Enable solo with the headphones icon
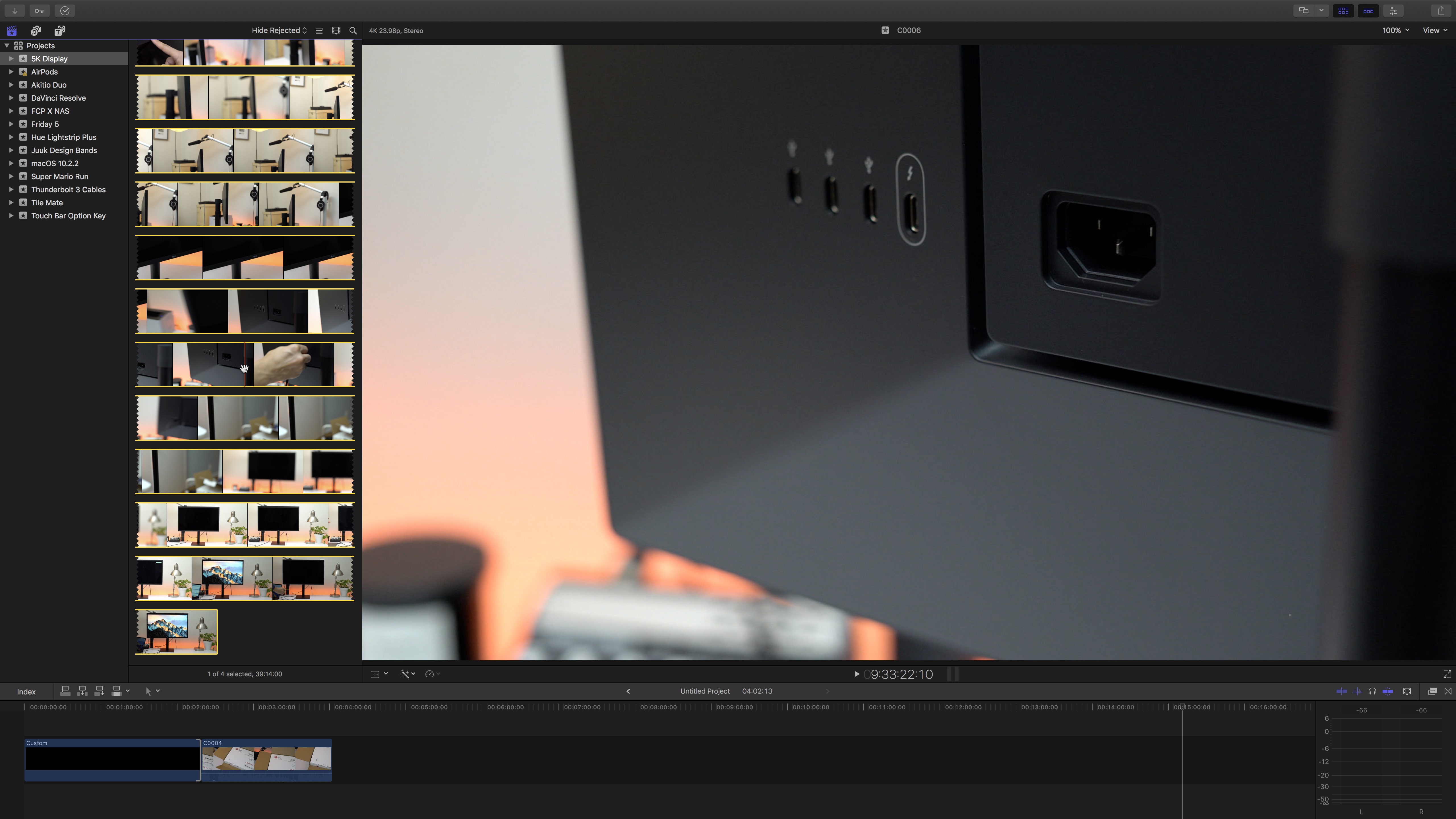Viewport: 1456px width, 819px height. pyautogui.click(x=1372, y=691)
